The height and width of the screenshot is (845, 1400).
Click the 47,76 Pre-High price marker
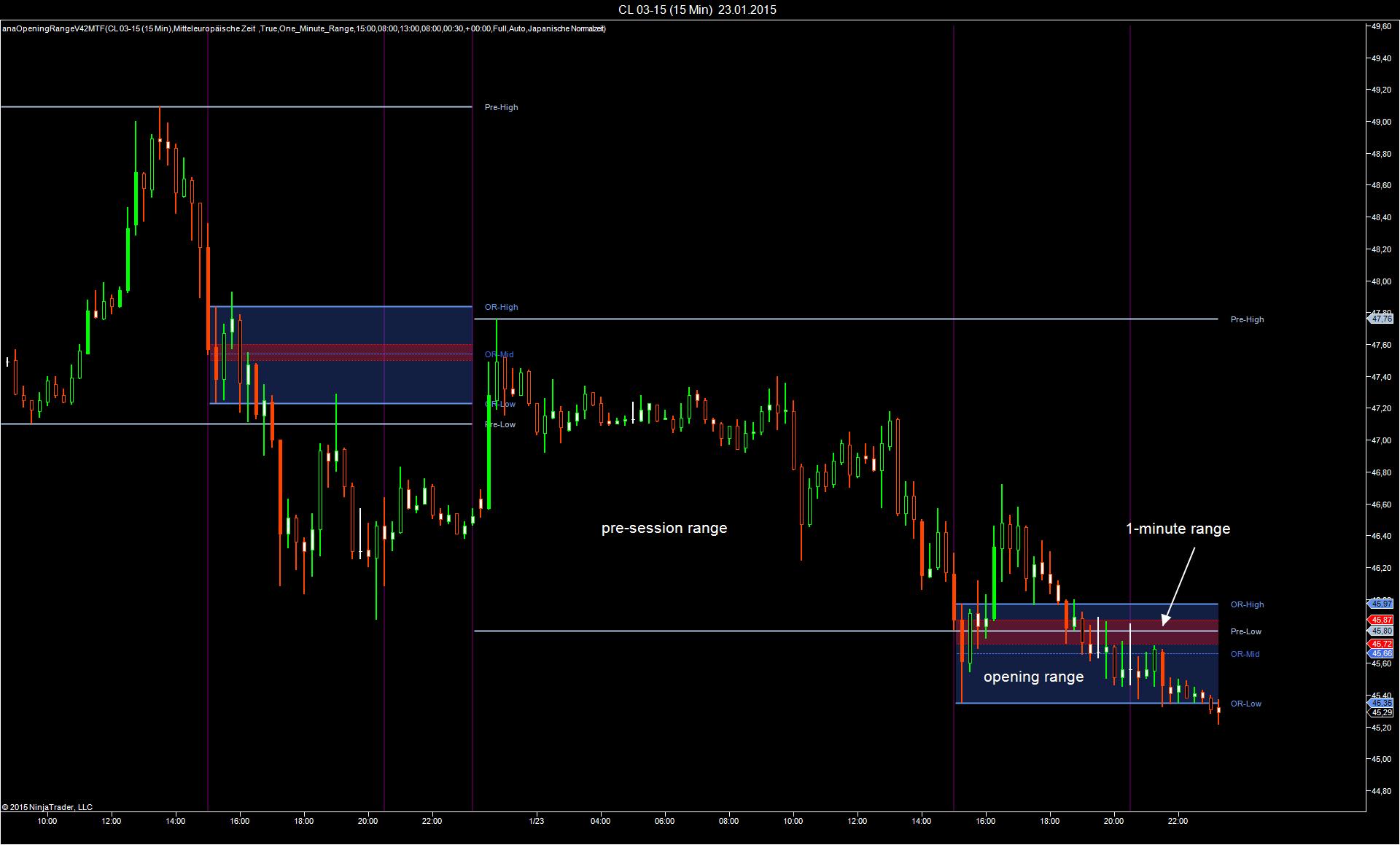pyautogui.click(x=1381, y=319)
